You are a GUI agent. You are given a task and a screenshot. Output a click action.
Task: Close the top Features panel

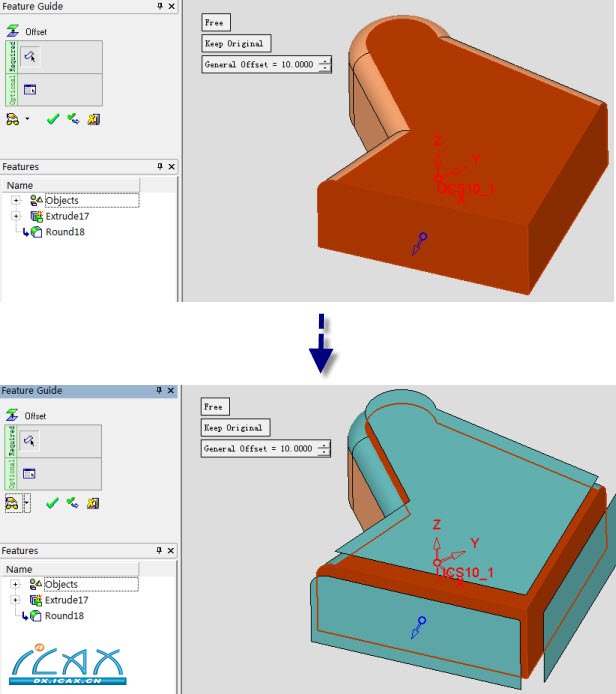pyautogui.click(x=171, y=166)
